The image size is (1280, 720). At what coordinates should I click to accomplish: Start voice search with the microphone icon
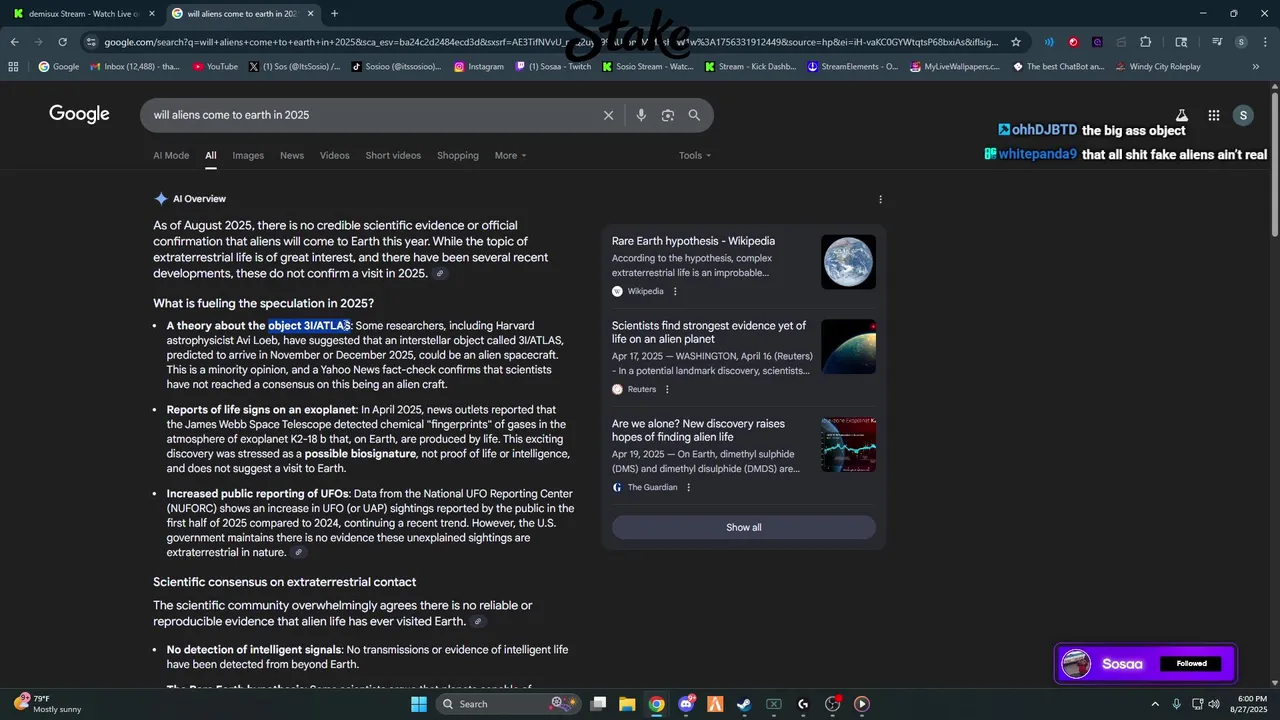tap(641, 115)
